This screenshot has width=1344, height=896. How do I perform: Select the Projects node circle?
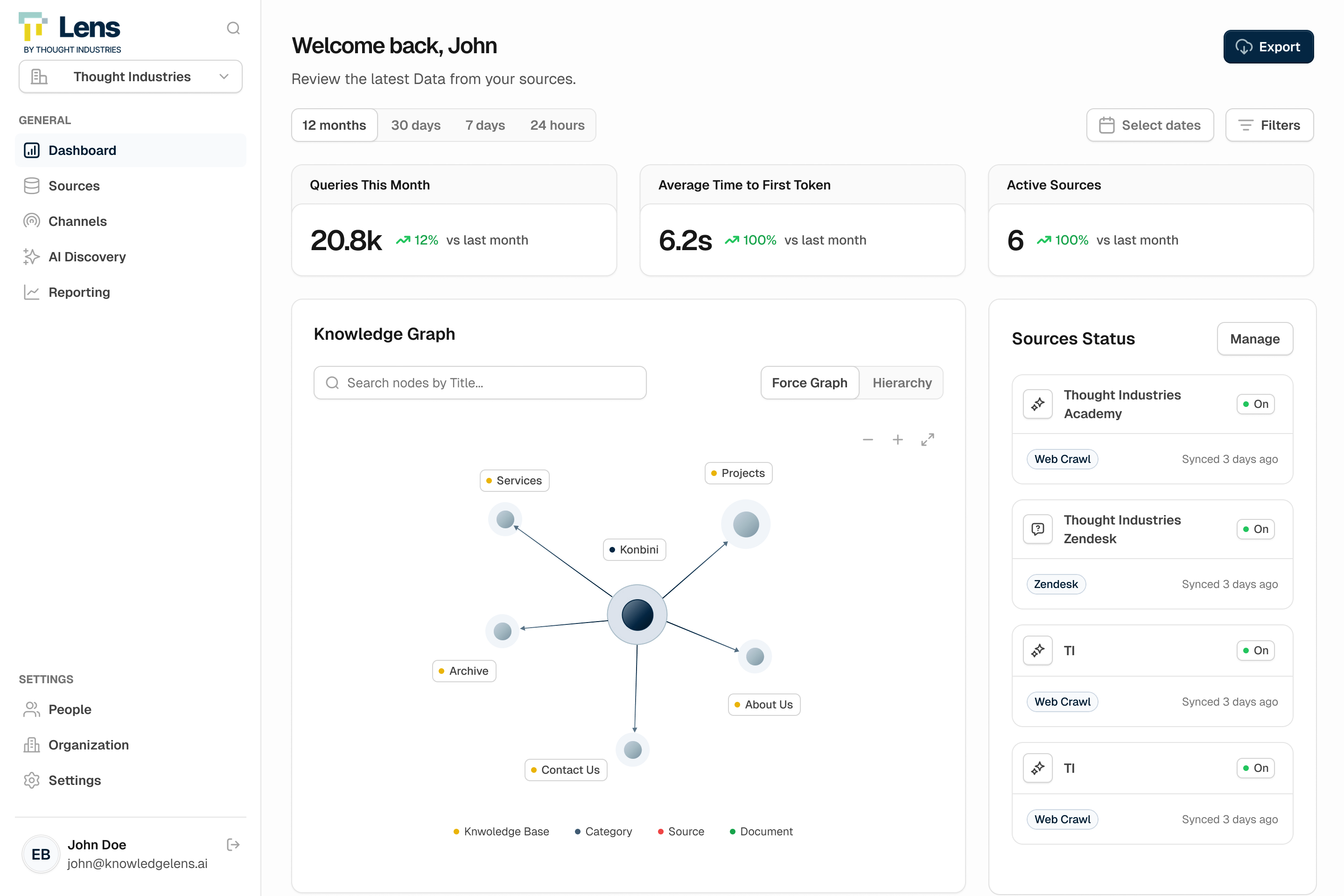(746, 524)
